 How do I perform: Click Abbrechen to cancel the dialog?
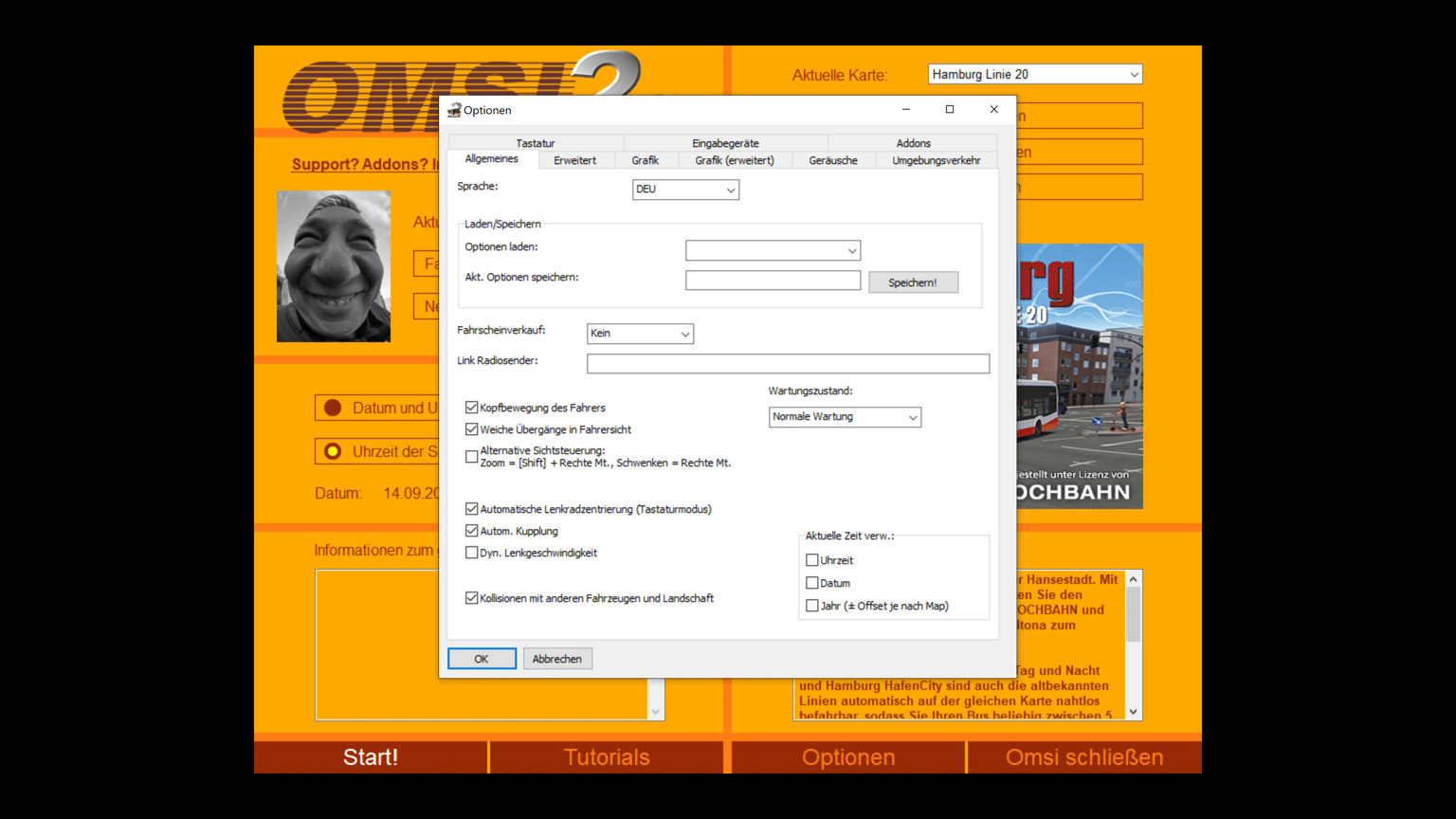tap(556, 659)
